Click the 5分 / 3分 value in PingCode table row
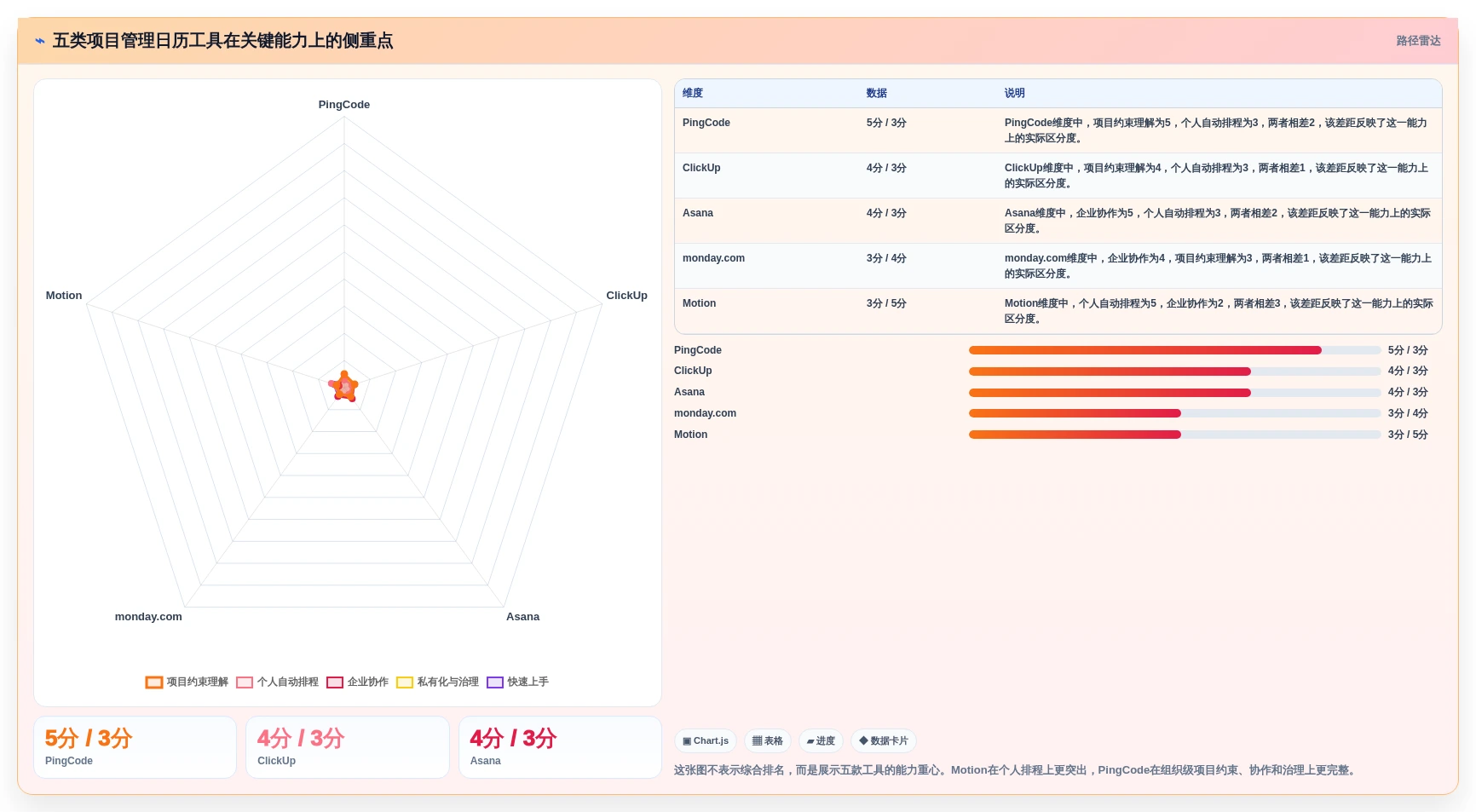The image size is (1476, 812). pyautogui.click(x=886, y=123)
